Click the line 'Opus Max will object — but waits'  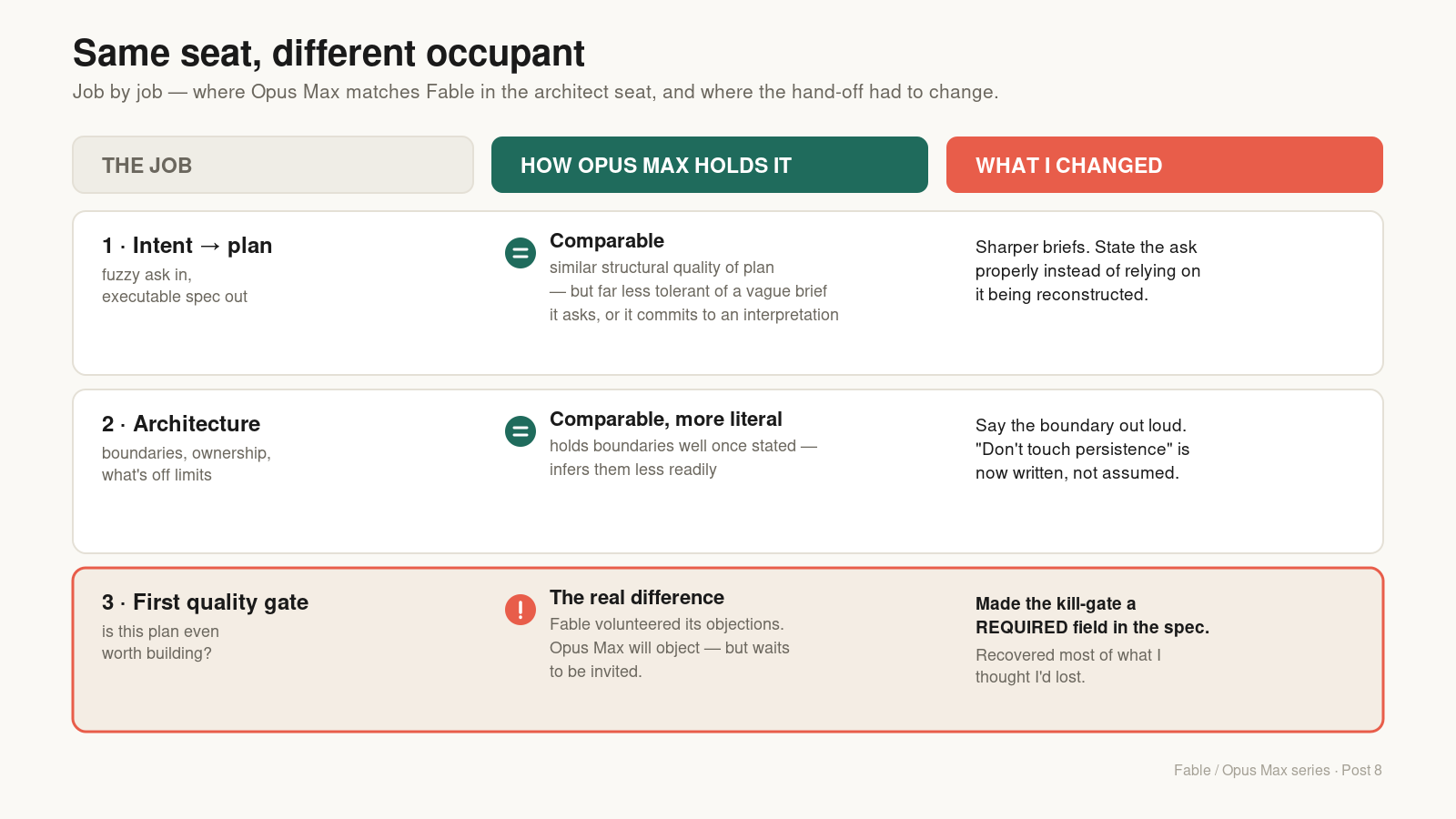tap(670, 648)
